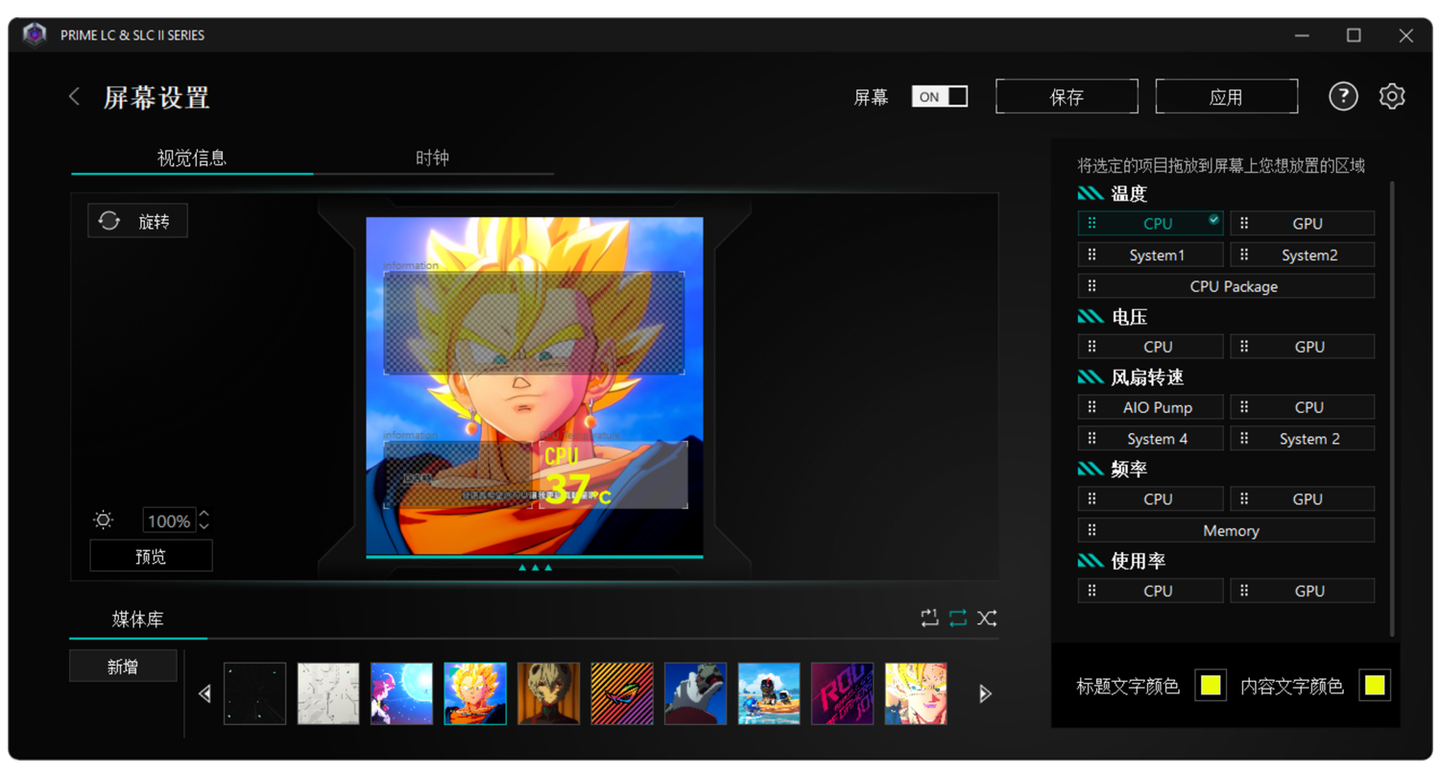Grab the drag handle of Memory
This screenshot has width=1440, height=777.
(x=1092, y=530)
